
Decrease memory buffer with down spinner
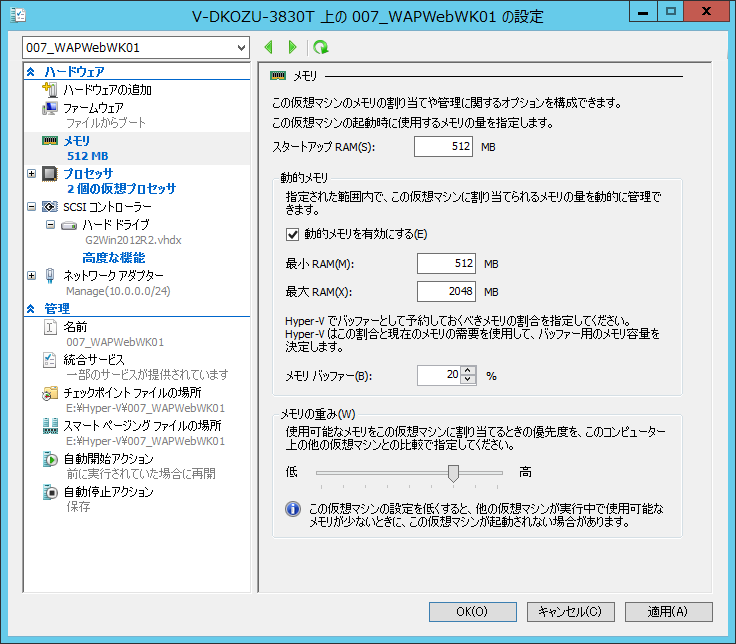(468, 379)
